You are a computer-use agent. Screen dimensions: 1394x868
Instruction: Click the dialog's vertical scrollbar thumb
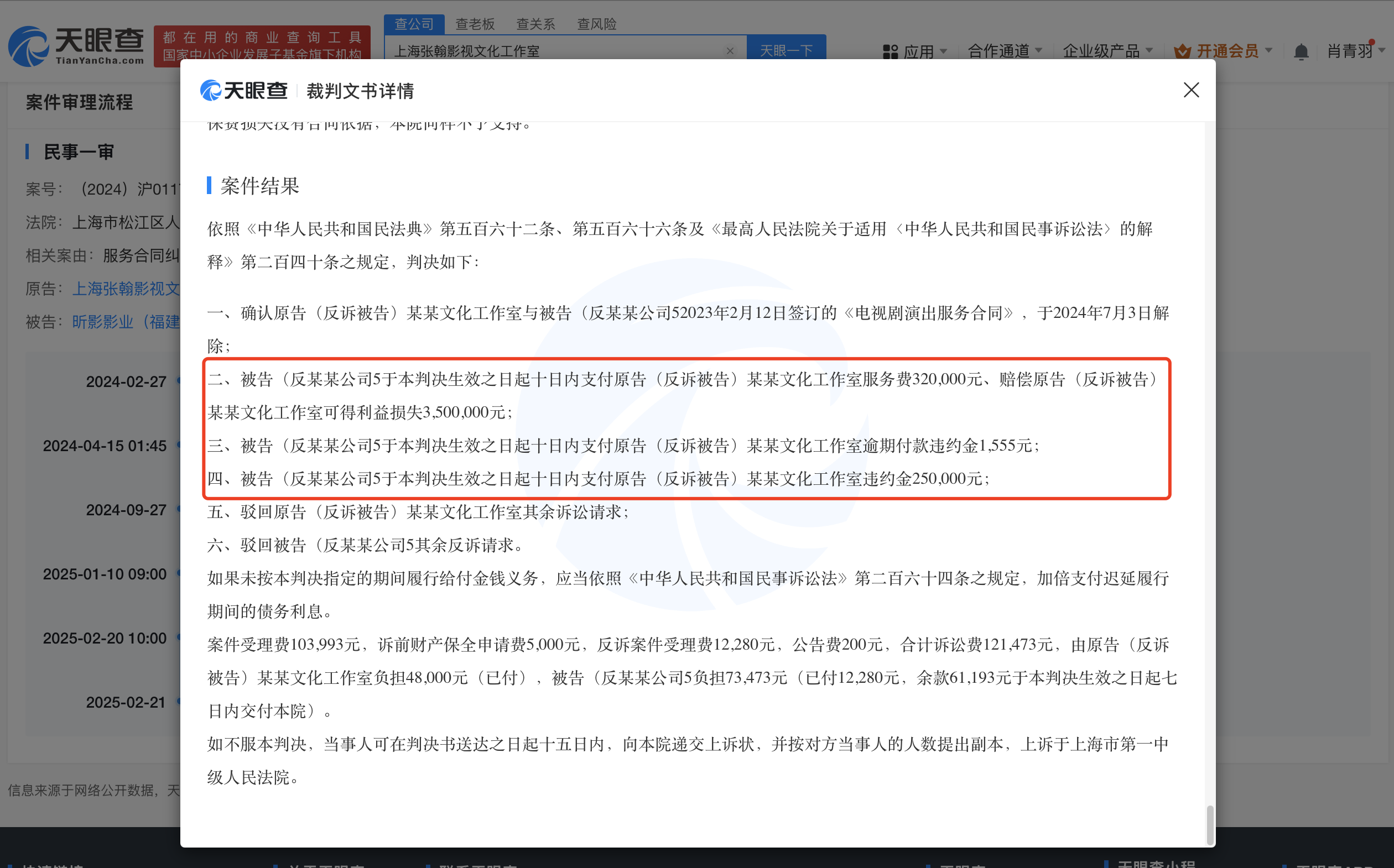tap(1210, 824)
